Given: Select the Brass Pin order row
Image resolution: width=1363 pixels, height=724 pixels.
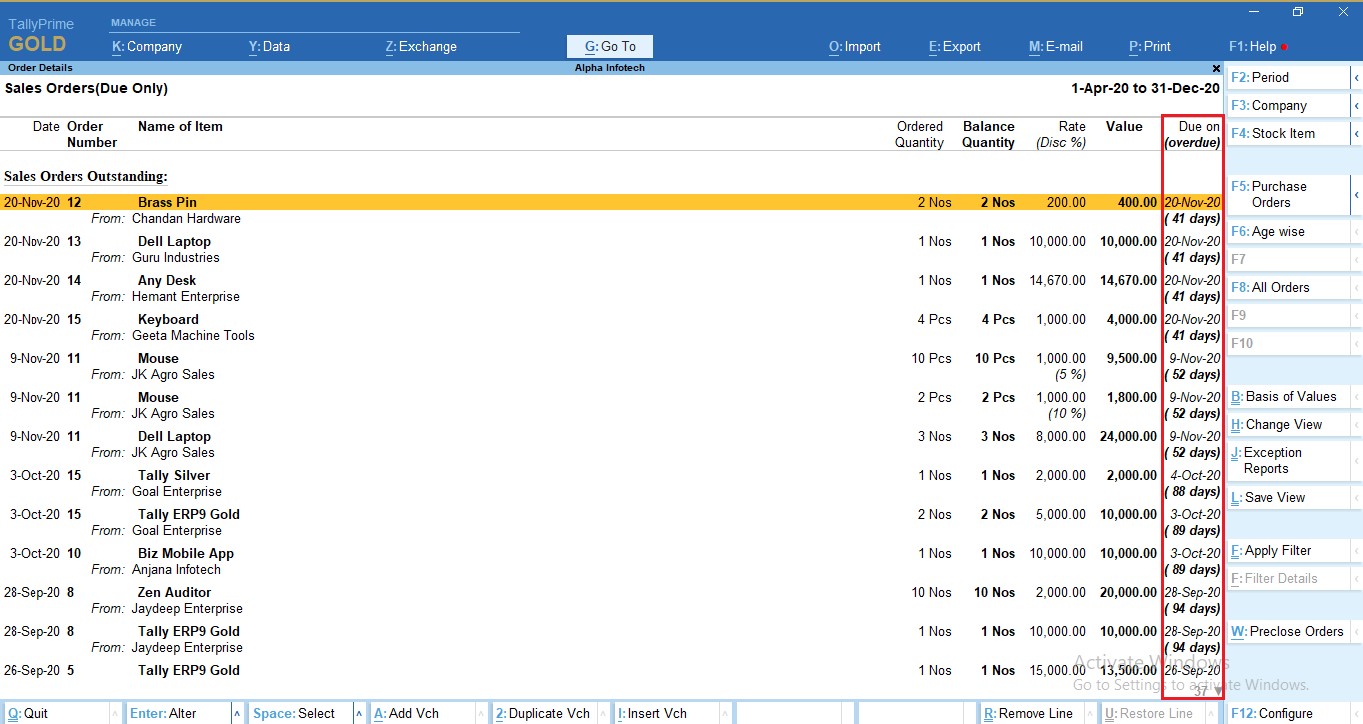Looking at the screenshot, I should click(167, 202).
